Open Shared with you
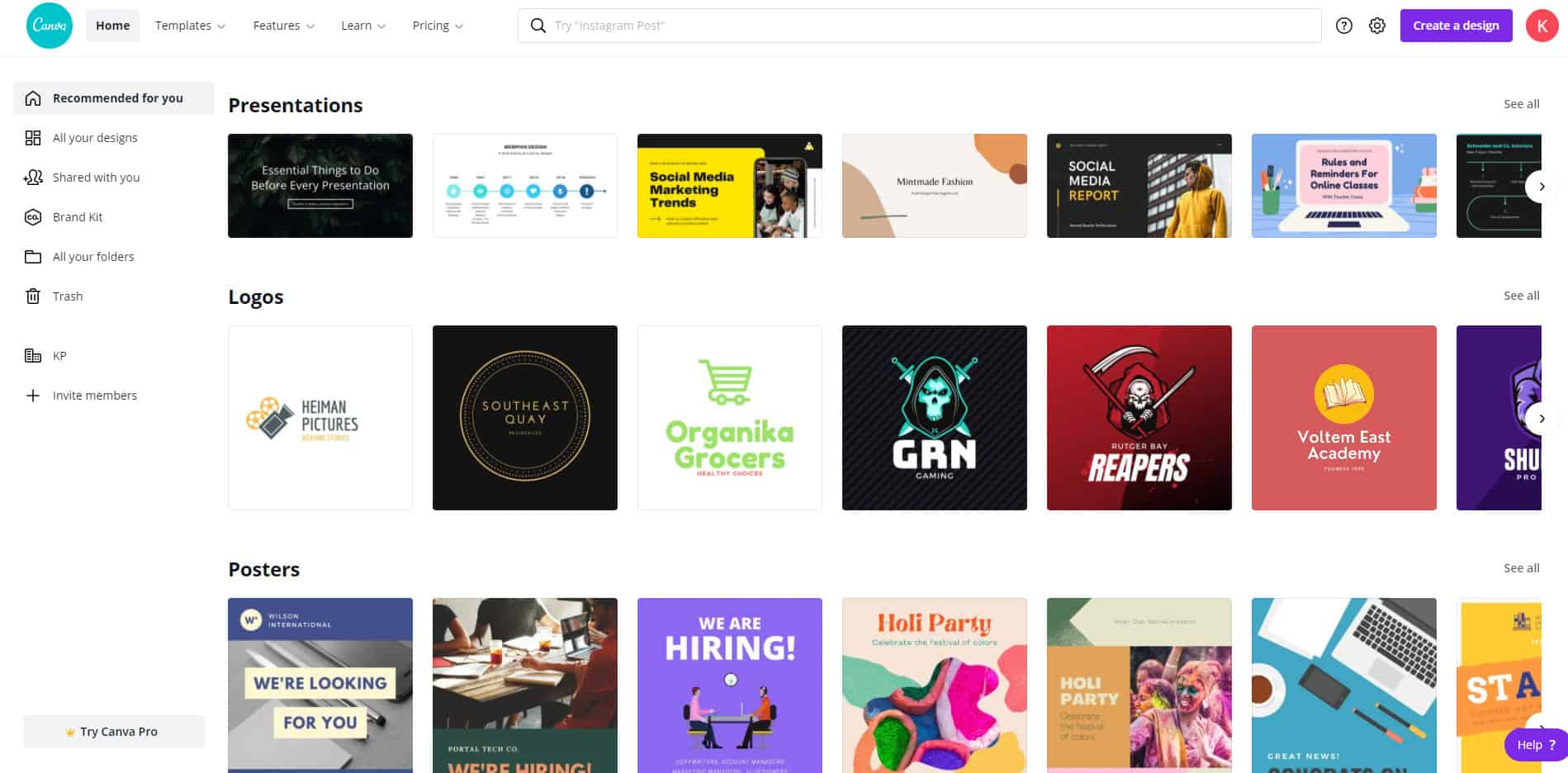1568x773 pixels. (x=114, y=178)
